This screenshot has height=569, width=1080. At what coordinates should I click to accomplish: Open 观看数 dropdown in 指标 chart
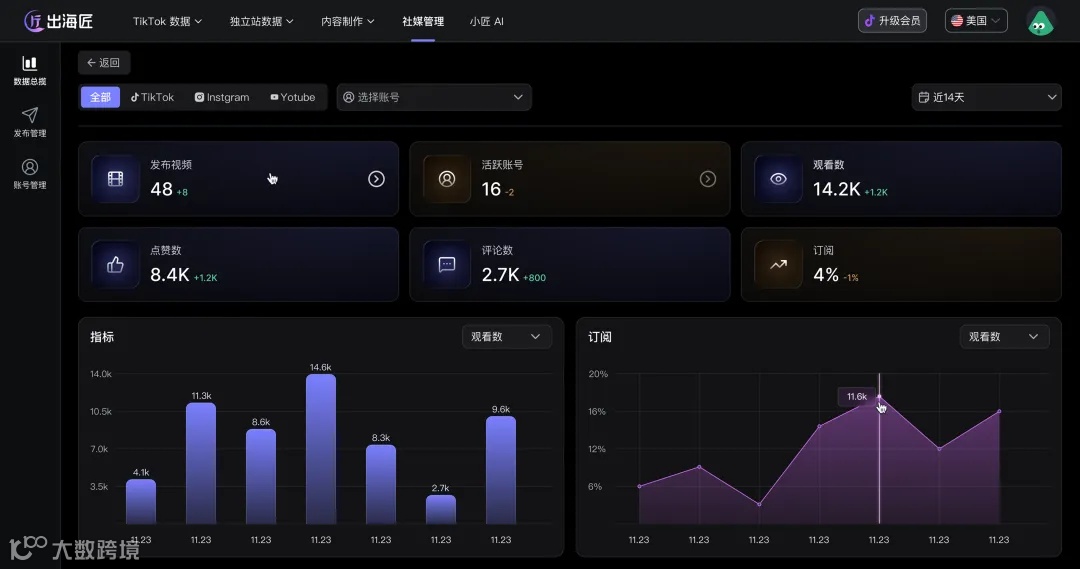506,337
